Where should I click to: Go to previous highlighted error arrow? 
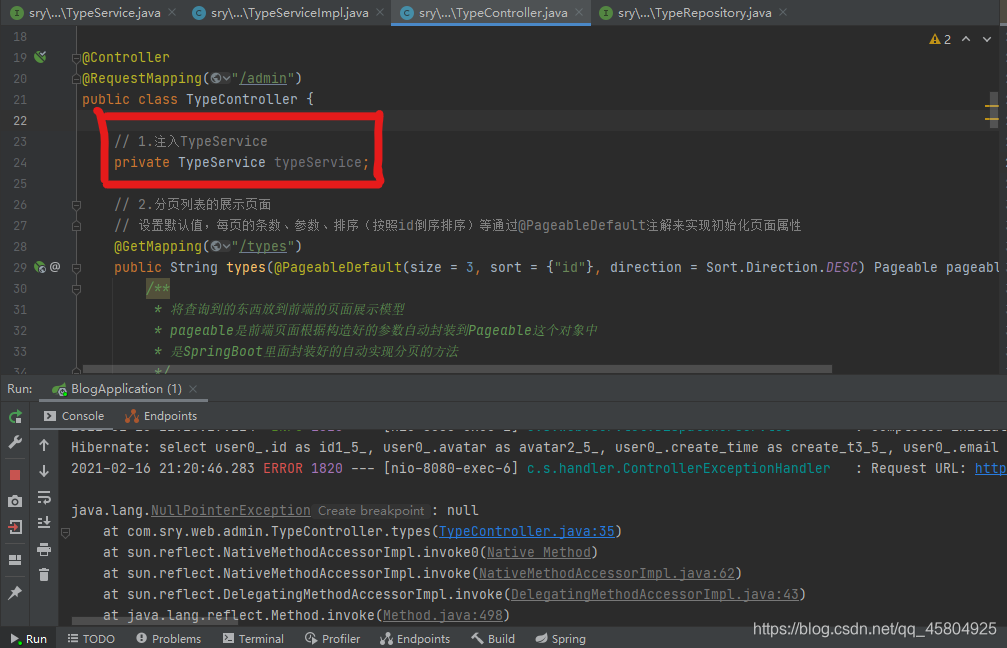tap(966, 39)
